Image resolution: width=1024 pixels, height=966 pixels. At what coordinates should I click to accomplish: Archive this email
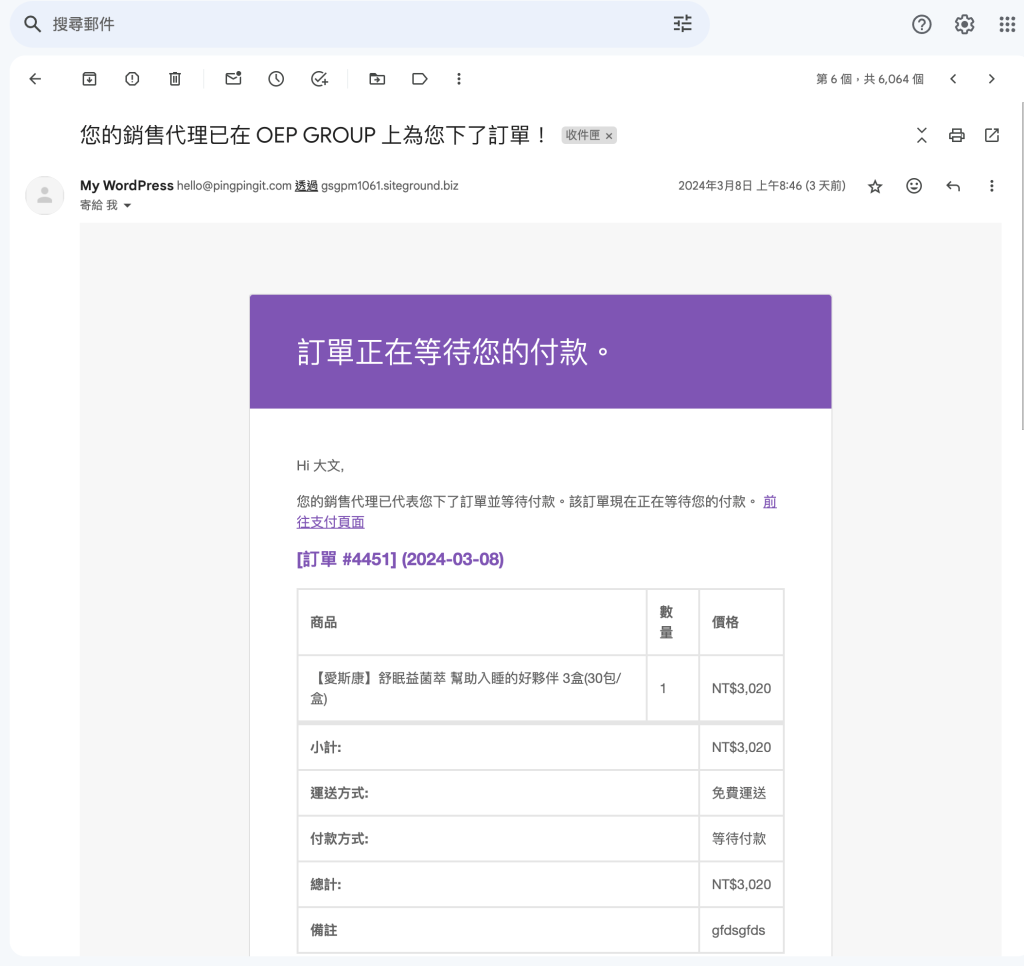[x=89, y=79]
